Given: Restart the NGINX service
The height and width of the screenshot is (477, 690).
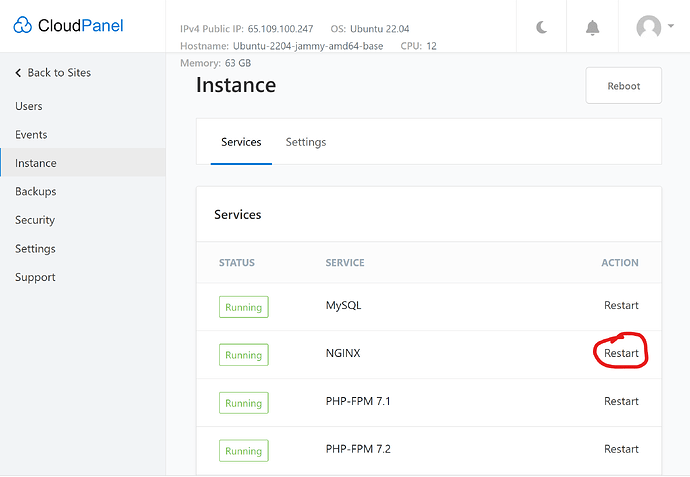Looking at the screenshot, I should 621,353.
